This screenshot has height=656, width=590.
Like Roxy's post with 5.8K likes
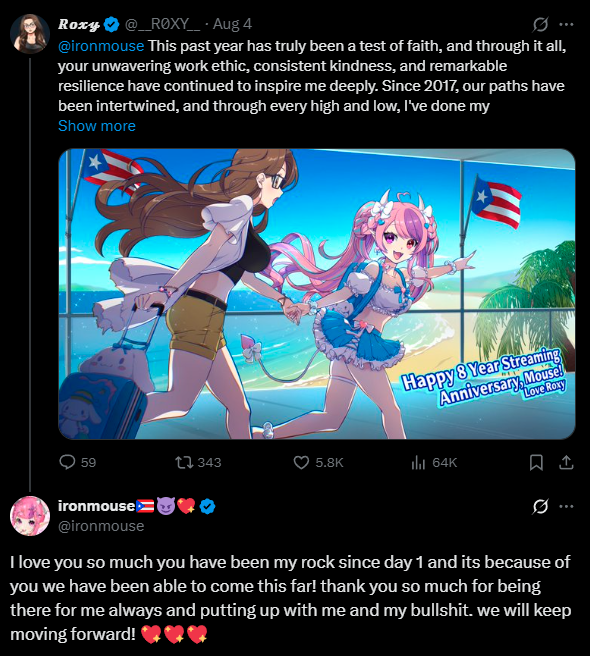point(301,462)
